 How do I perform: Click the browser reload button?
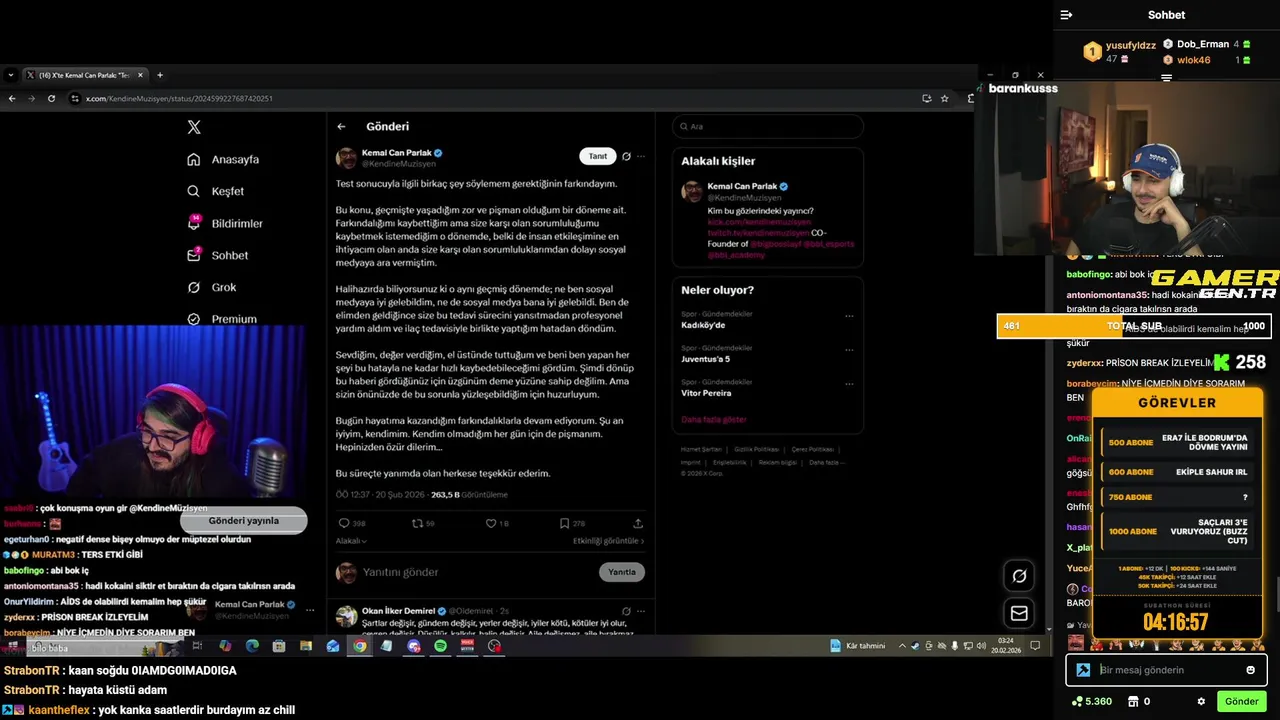click(51, 98)
